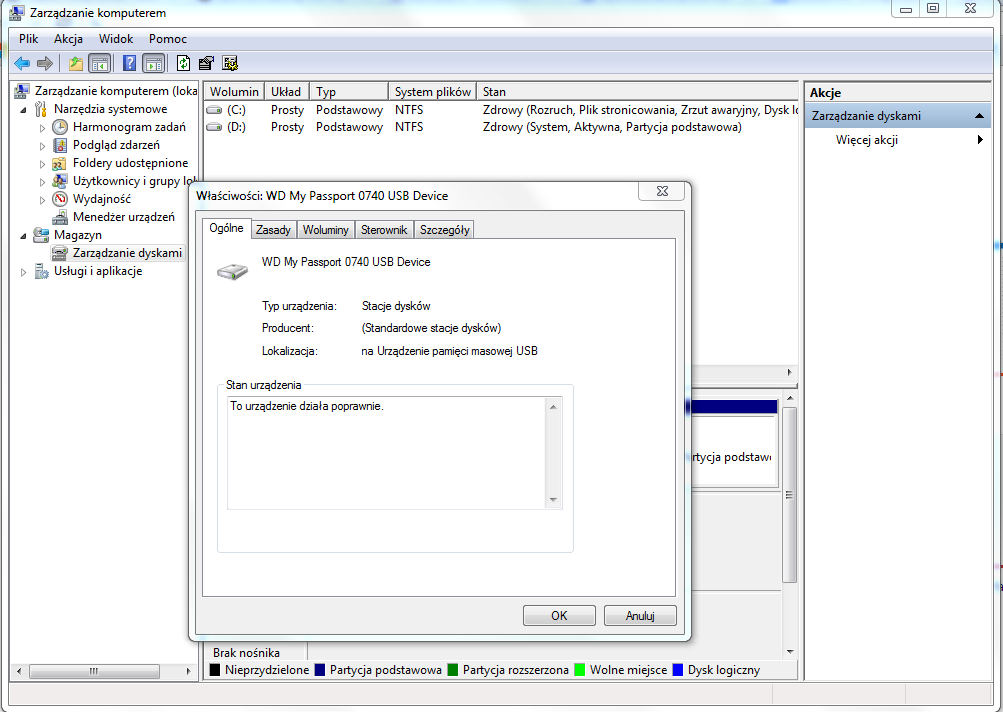
Task: Click the Partycja podstawowa navy legend swatch
Action: (x=320, y=670)
